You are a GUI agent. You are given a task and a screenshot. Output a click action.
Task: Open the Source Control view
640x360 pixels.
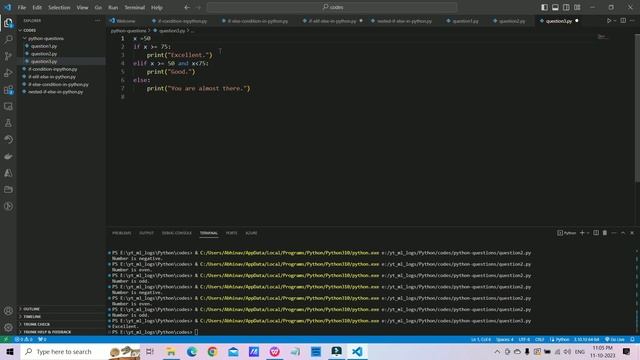(8, 56)
